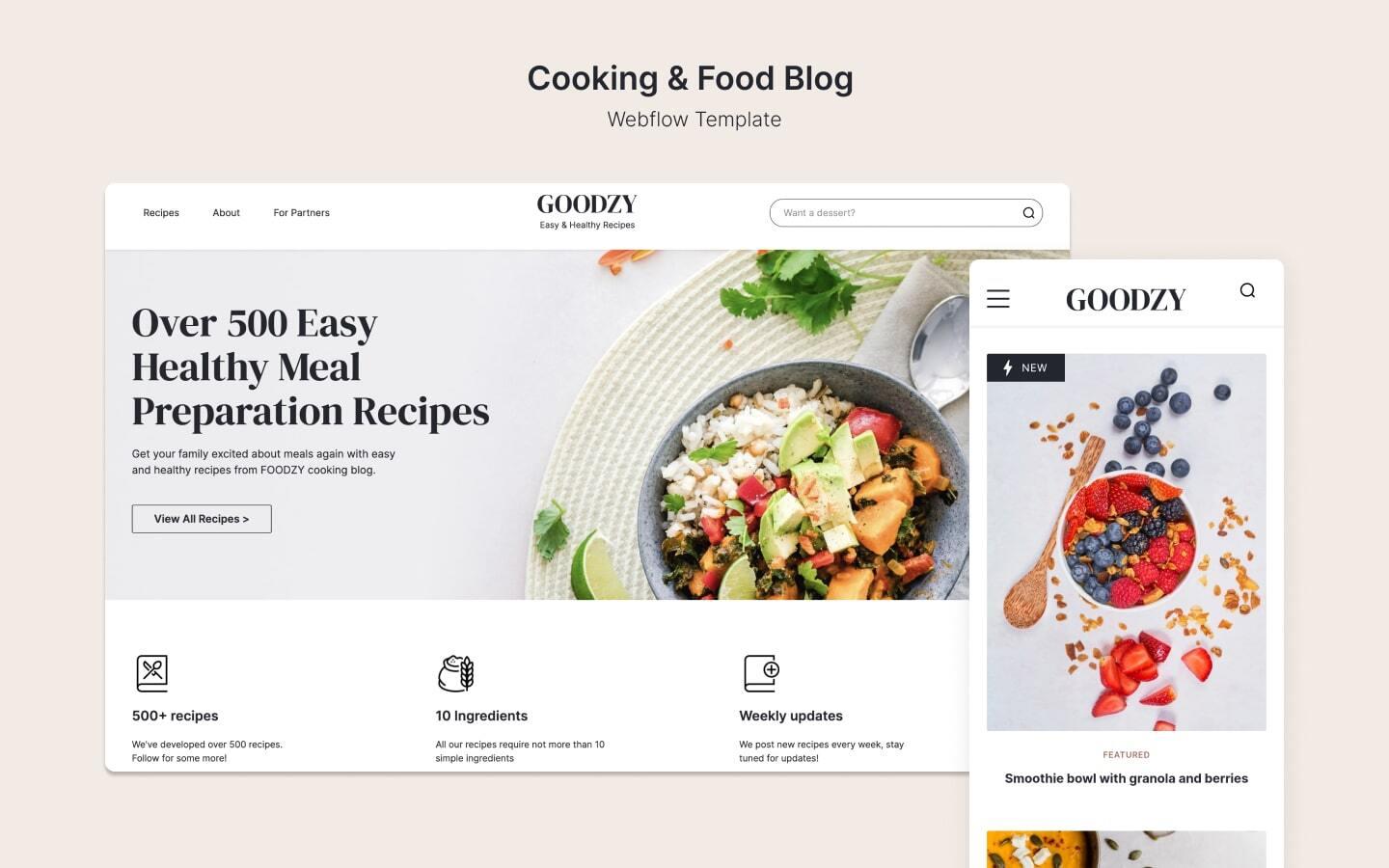Open the soup recipe thumbnail below smoothie

[x=1126, y=850]
